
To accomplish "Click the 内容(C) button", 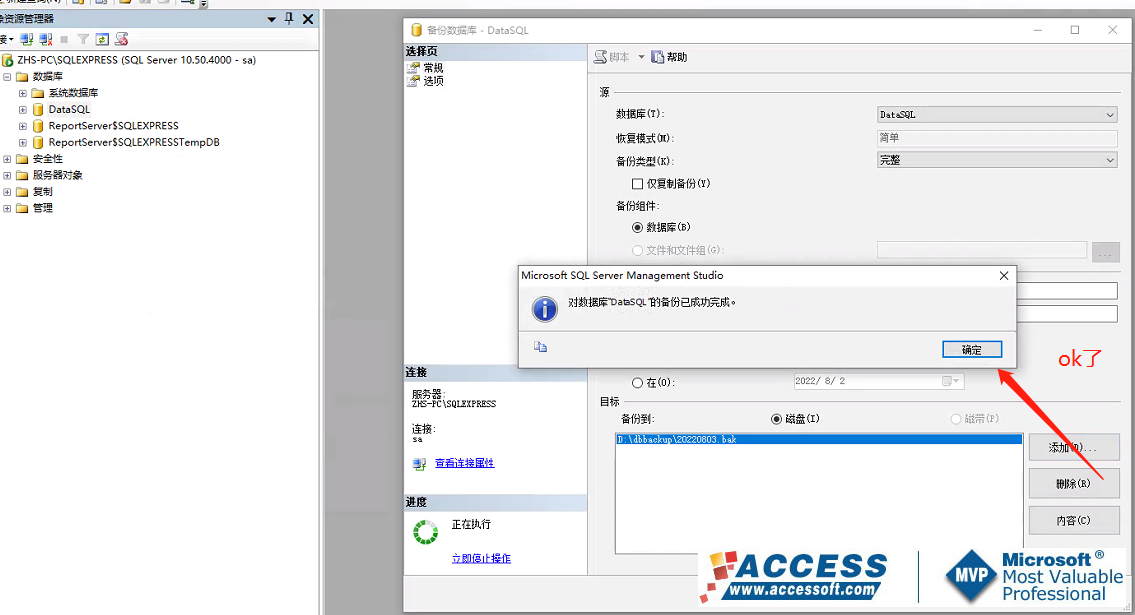I will point(1073,520).
